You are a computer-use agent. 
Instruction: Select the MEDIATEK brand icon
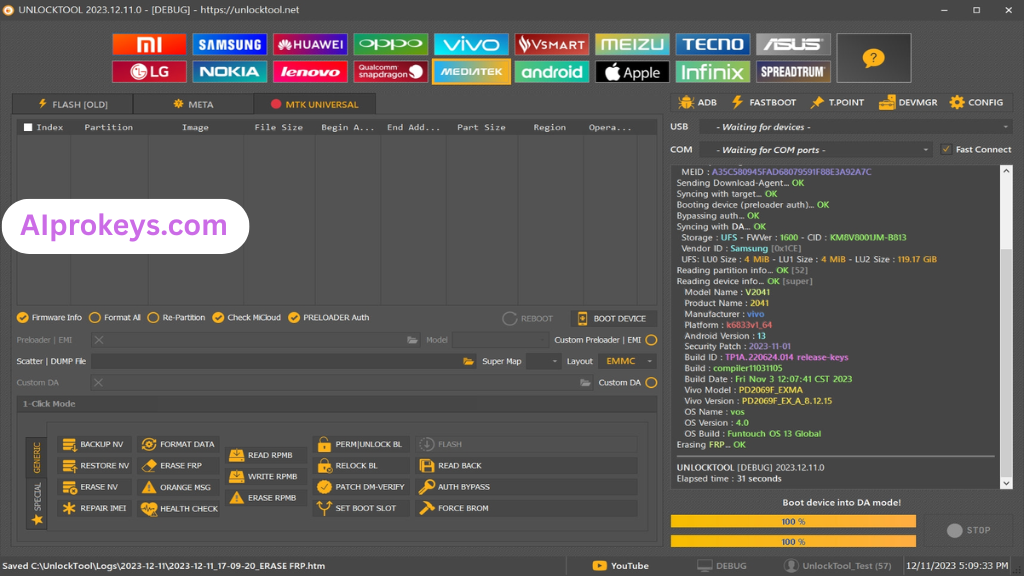471,71
